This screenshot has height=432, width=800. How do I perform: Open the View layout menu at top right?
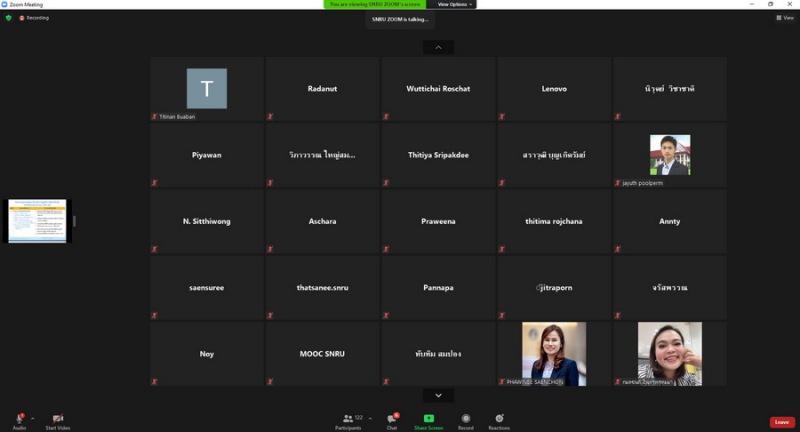coord(785,18)
